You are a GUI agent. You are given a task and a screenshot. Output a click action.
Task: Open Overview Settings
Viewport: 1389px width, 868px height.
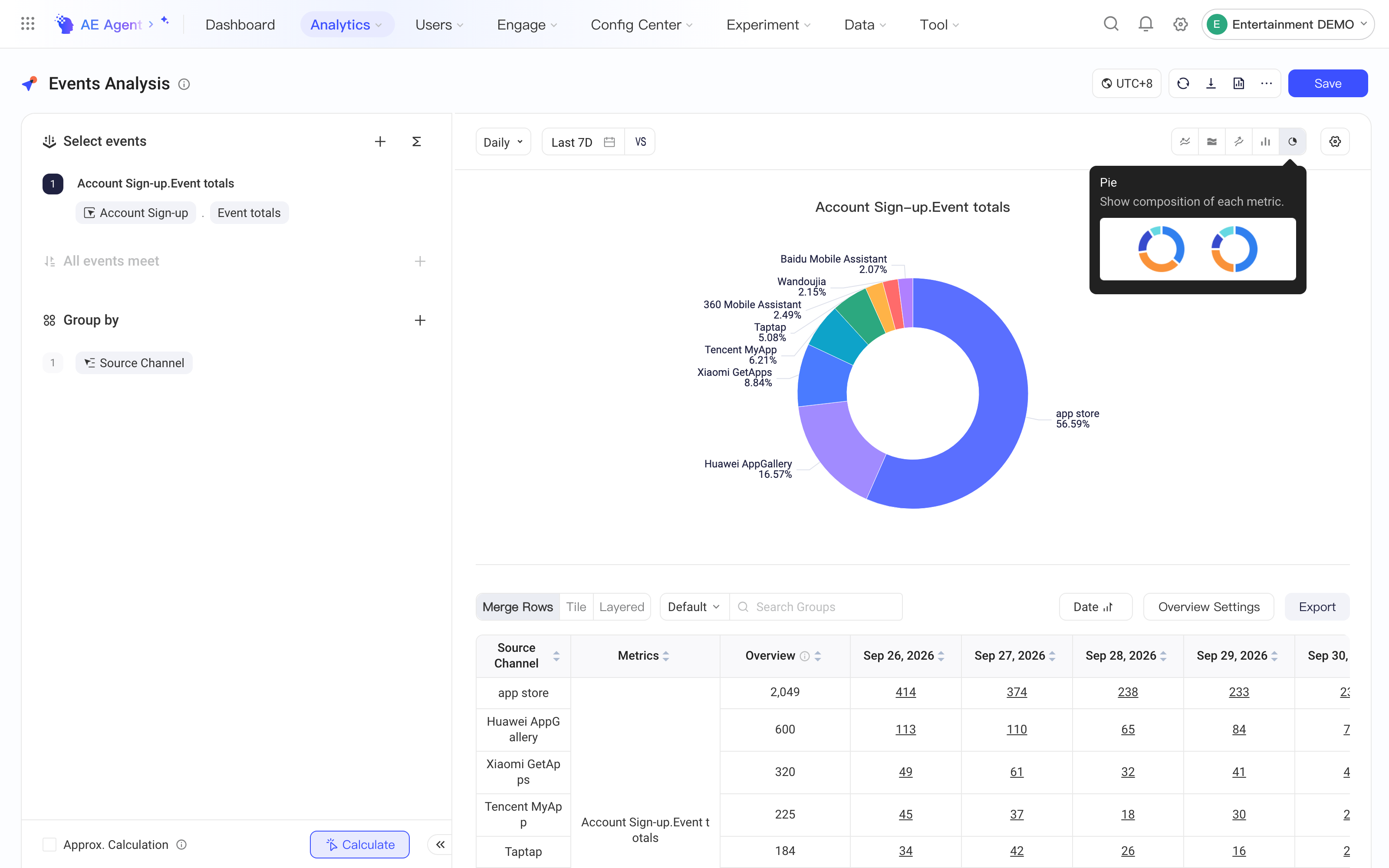point(1209,607)
